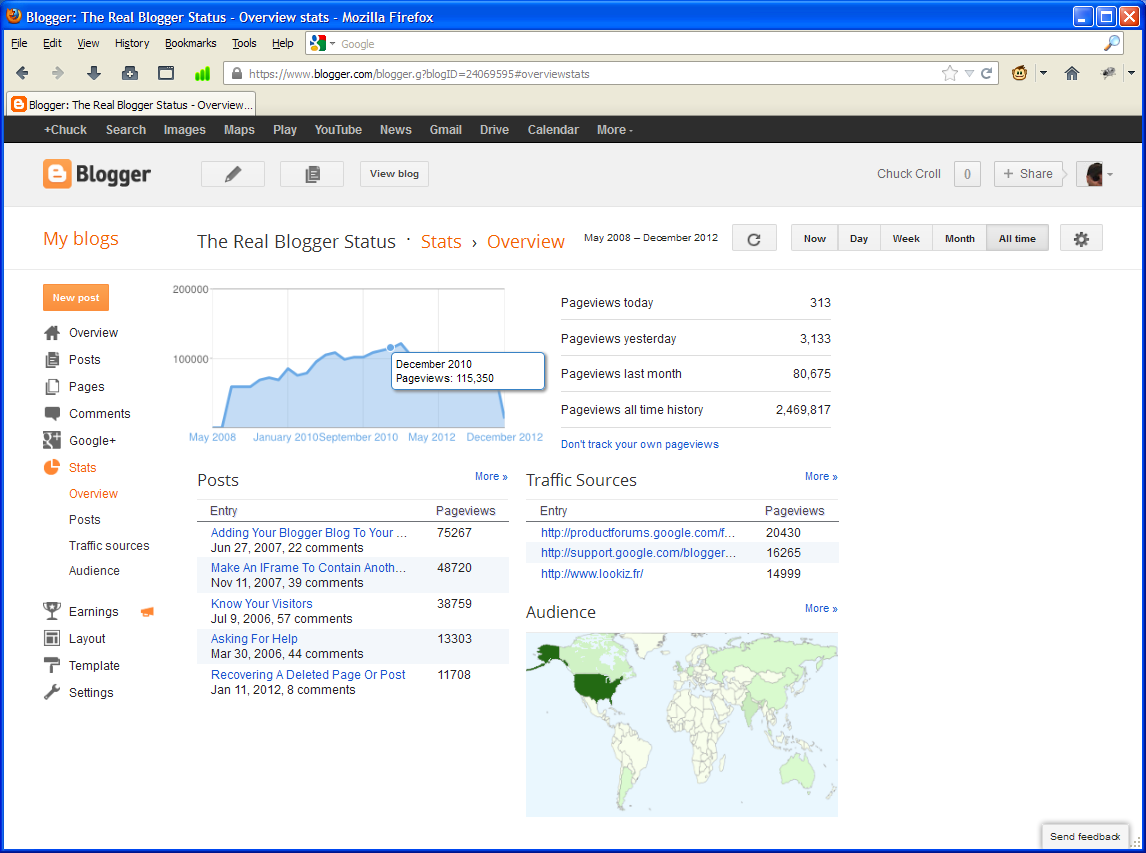Screen dimensions: 1146x853
Task: Click the sidebar Comments bubble icon
Action: click(x=52, y=414)
